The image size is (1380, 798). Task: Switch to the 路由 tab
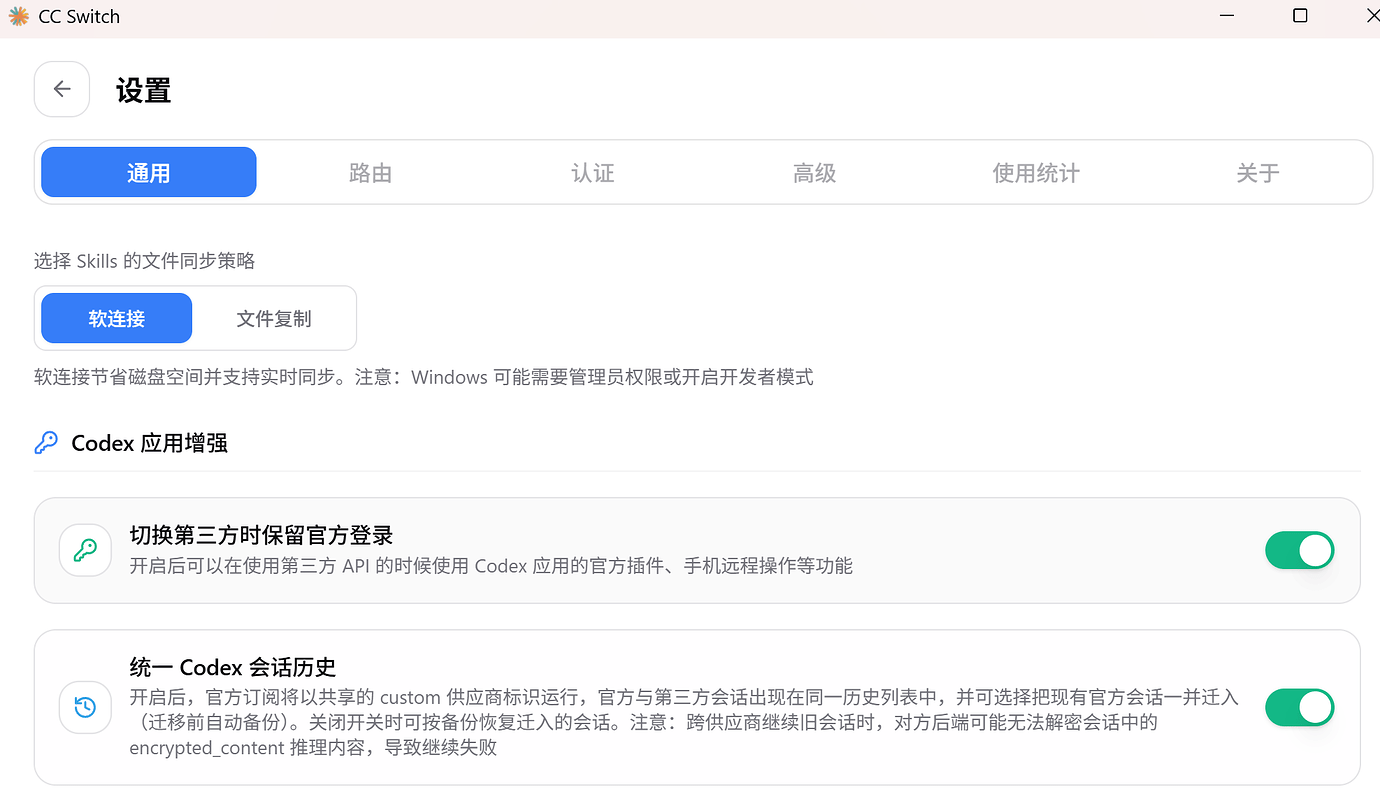[370, 172]
